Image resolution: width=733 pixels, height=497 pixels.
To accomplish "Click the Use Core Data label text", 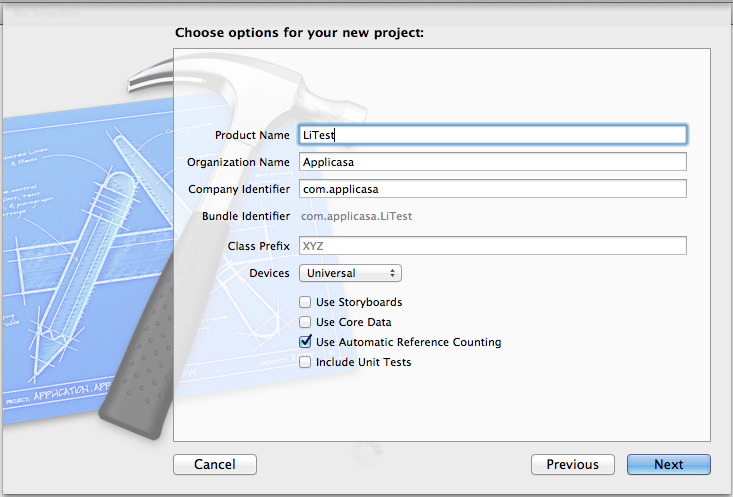I will click(x=353, y=322).
